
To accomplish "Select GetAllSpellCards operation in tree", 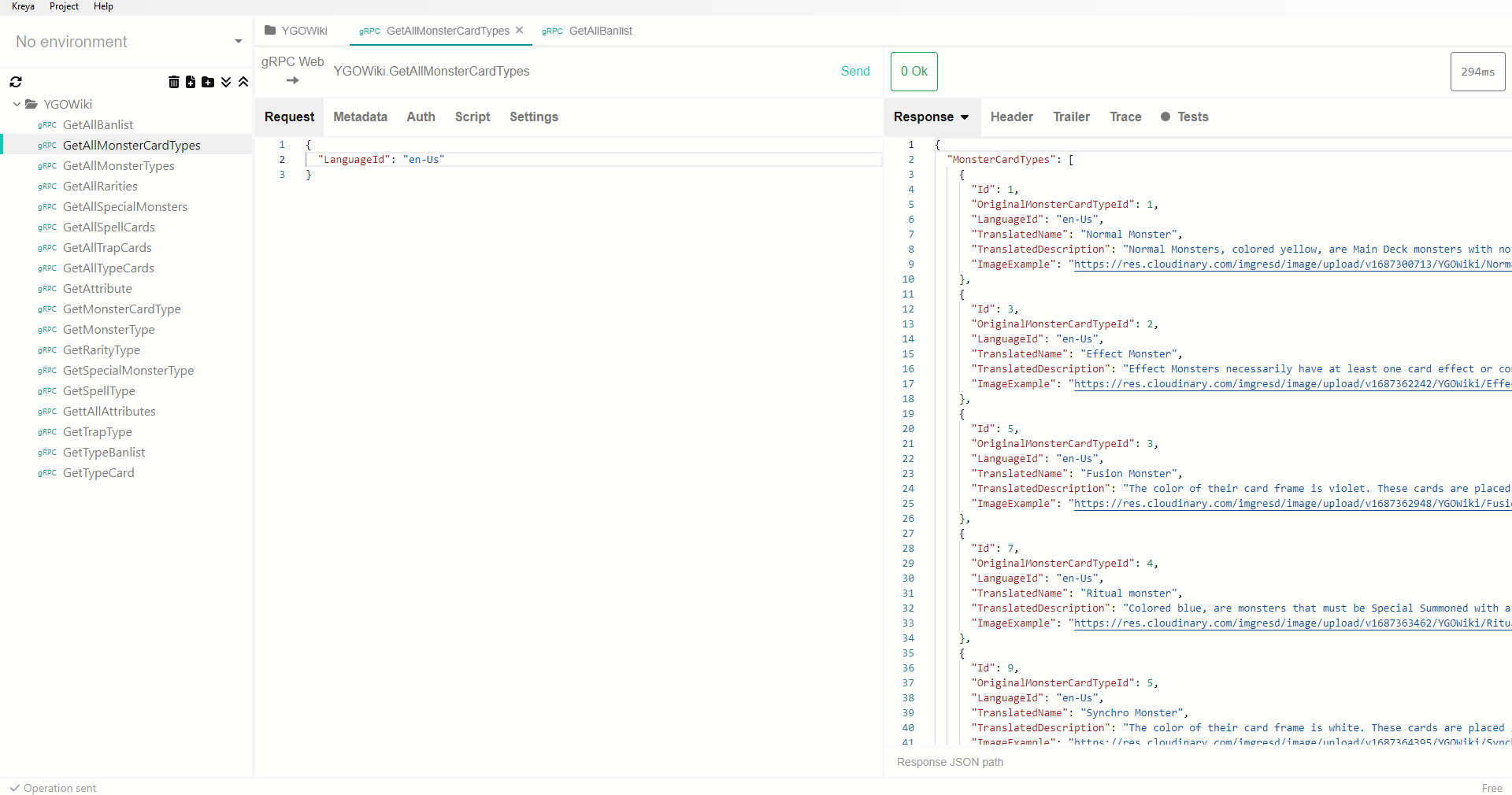I will (x=109, y=227).
